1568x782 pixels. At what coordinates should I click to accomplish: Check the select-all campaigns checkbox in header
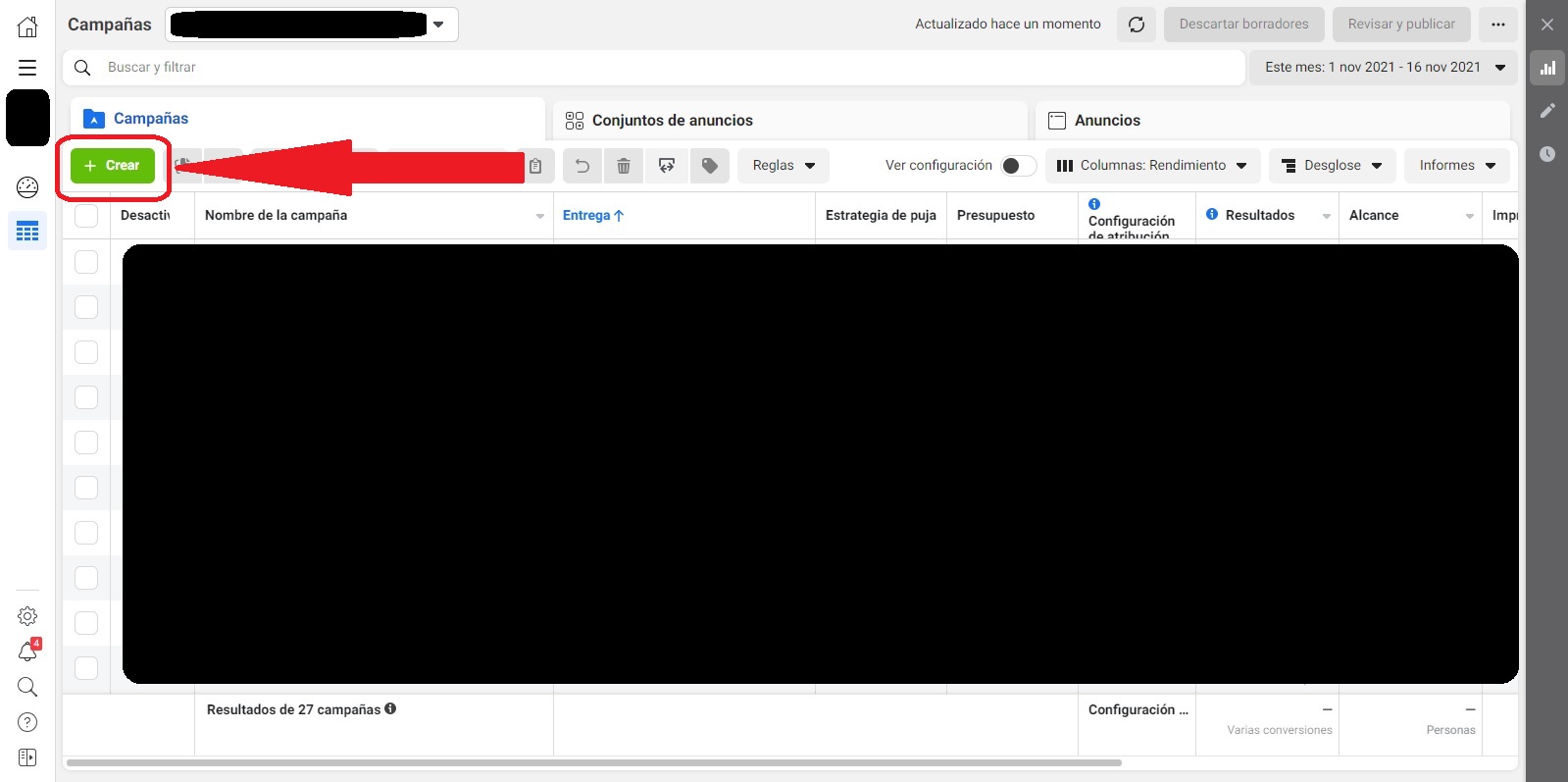click(x=86, y=216)
